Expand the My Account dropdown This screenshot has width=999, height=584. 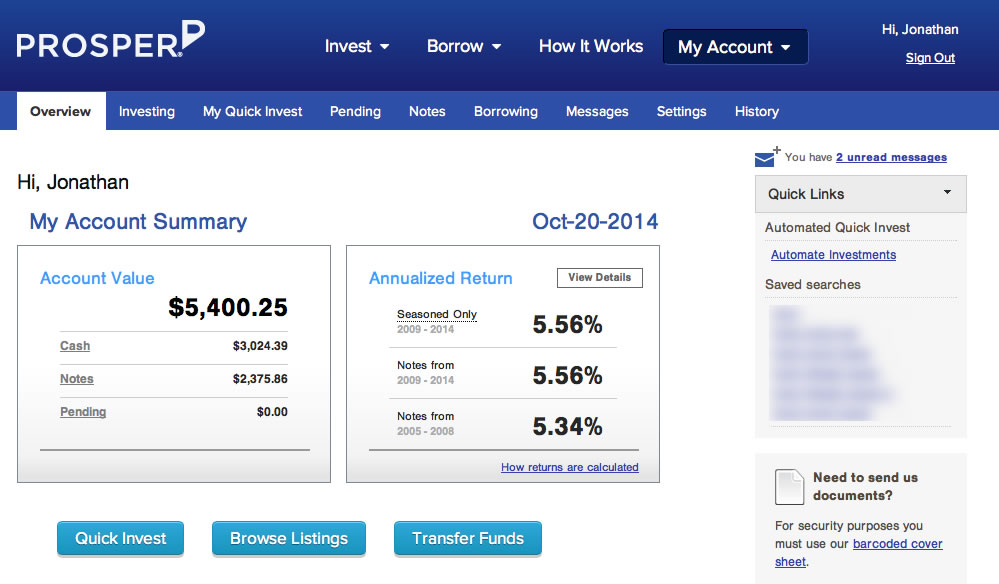pyautogui.click(x=735, y=46)
